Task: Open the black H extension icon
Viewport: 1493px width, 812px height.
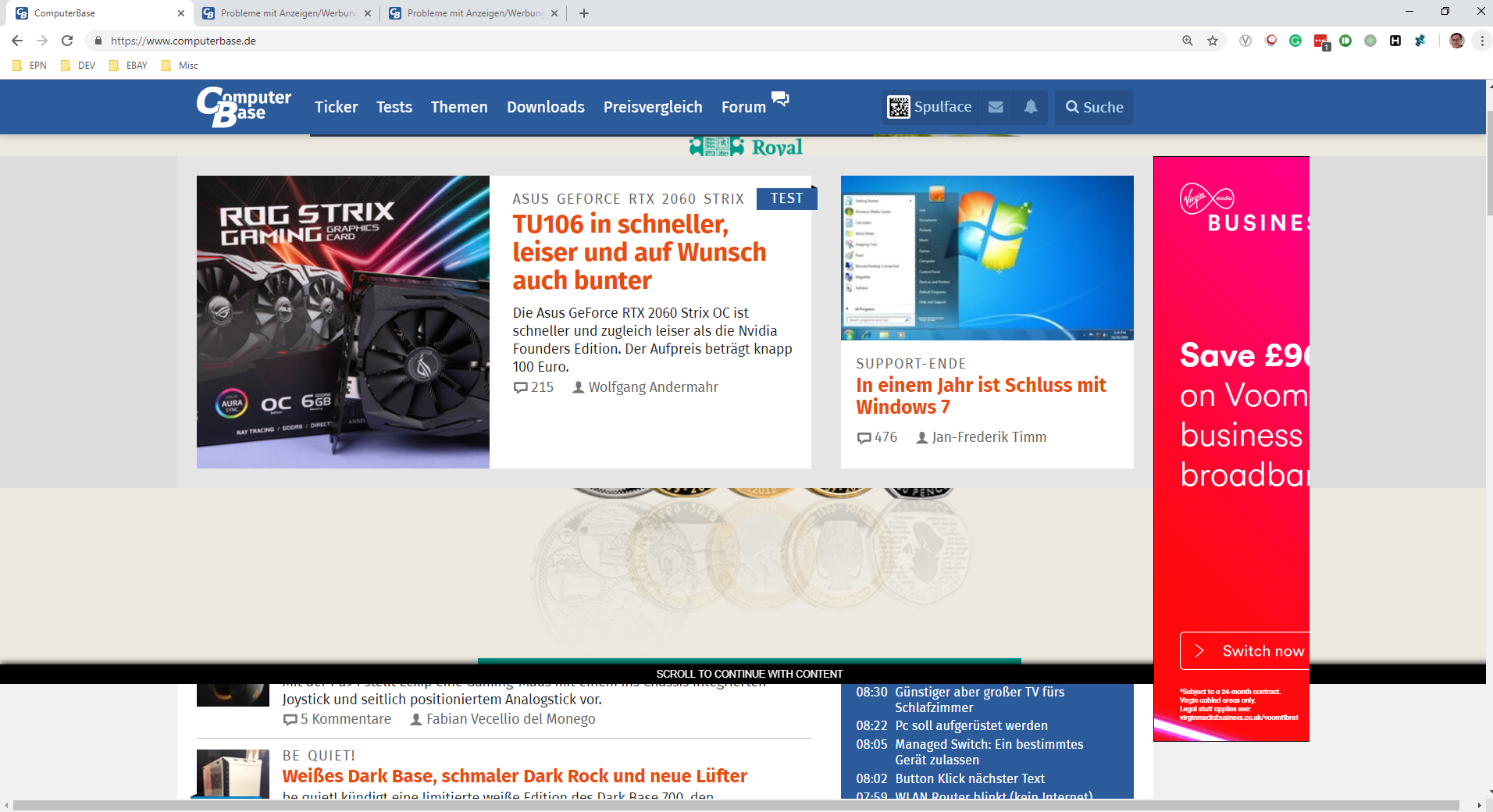Action: pos(1395,41)
